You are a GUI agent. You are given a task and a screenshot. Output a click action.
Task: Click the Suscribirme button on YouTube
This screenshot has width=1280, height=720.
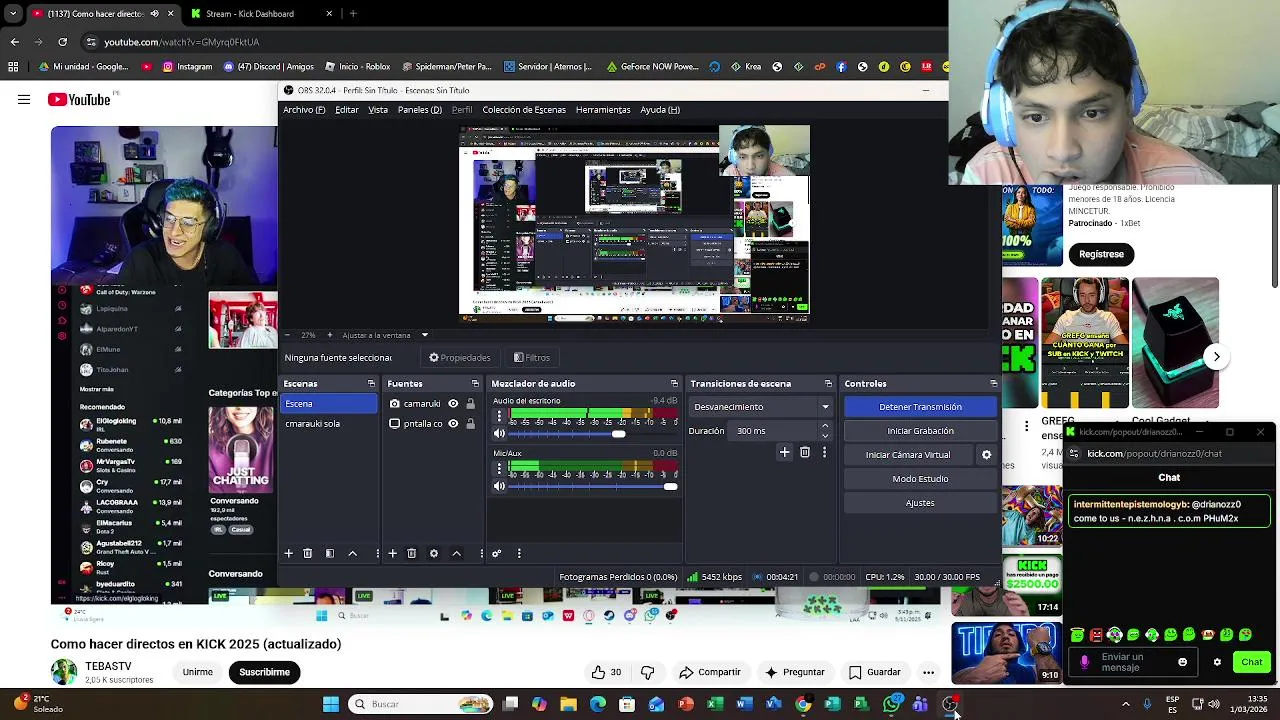click(264, 672)
